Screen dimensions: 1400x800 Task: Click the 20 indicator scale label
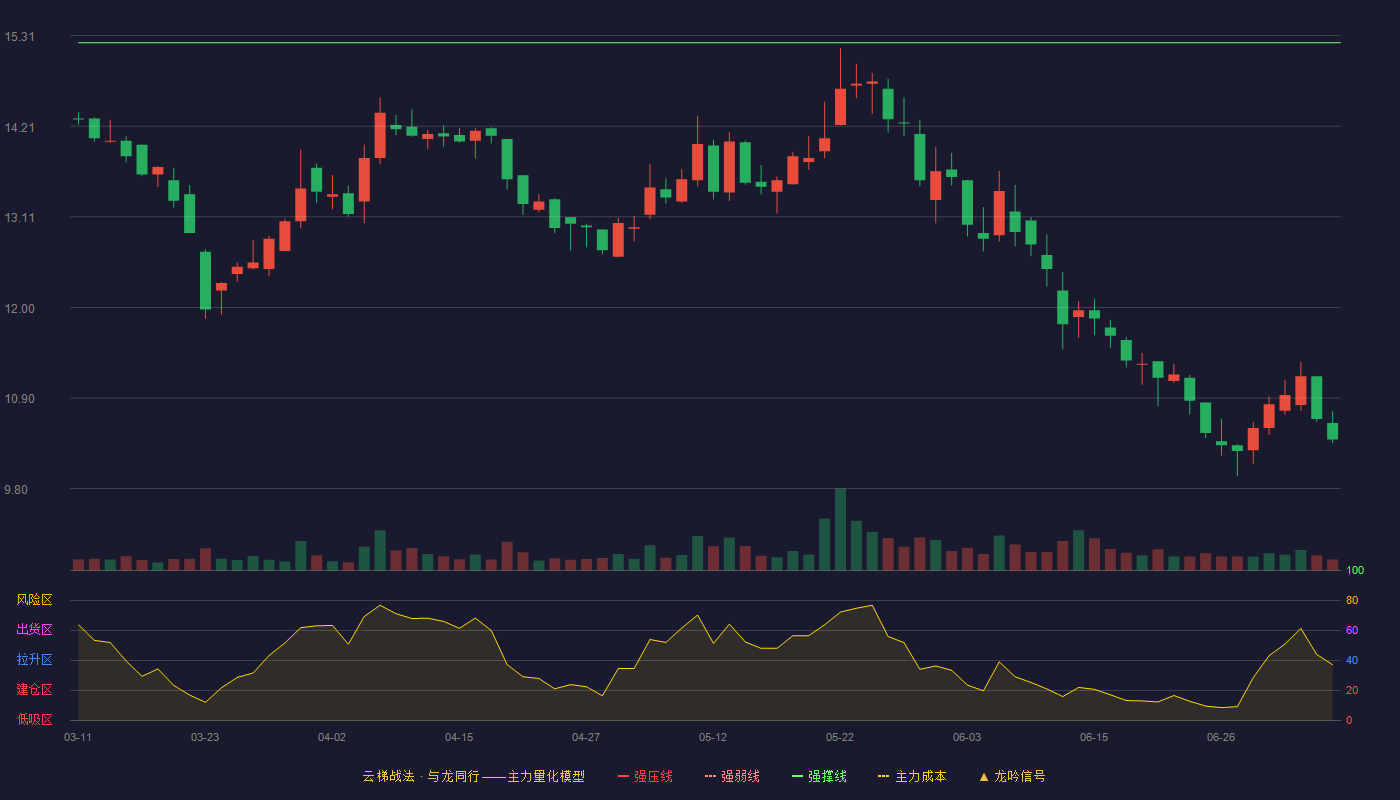(1352, 690)
